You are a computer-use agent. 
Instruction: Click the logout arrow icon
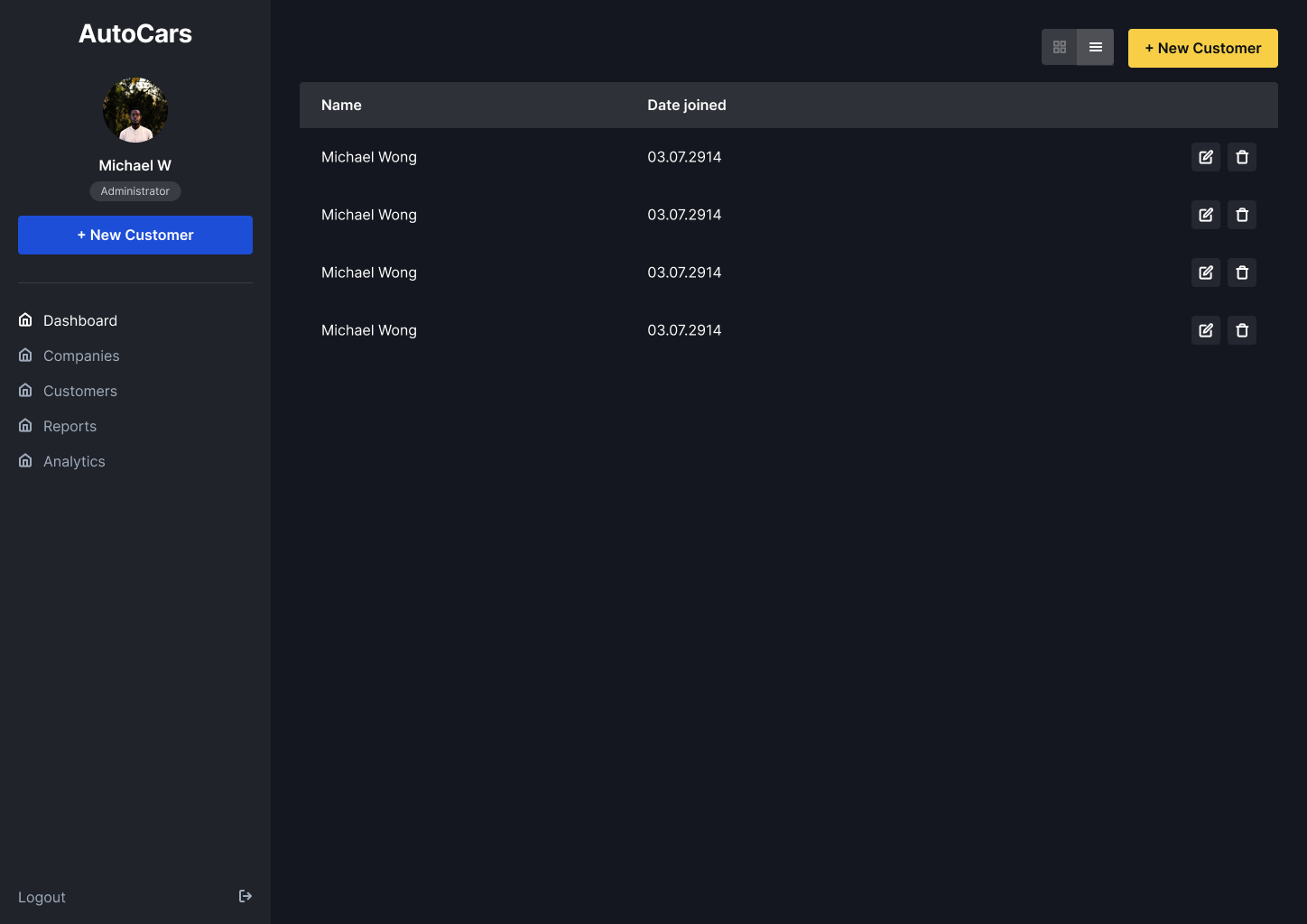pos(245,896)
